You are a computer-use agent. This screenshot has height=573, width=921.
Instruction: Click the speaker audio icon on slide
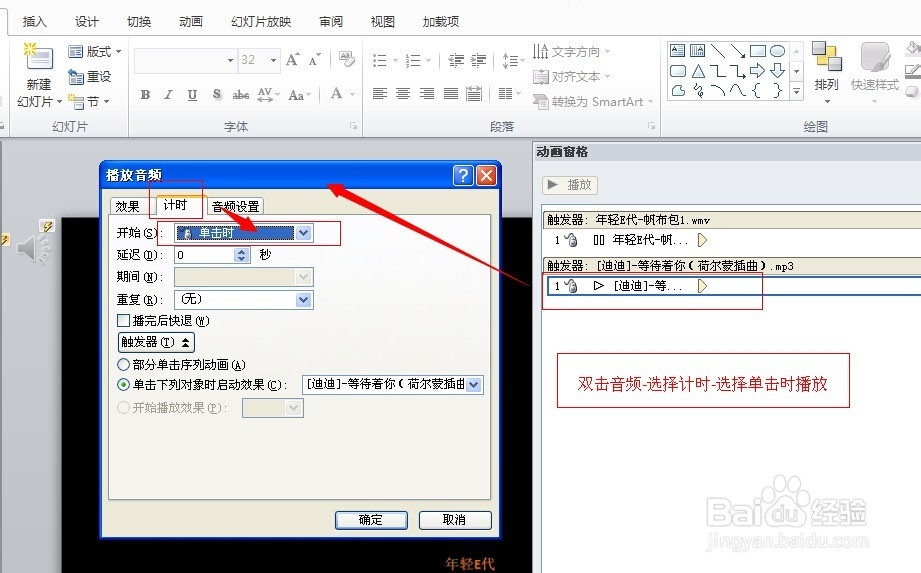click(x=33, y=248)
